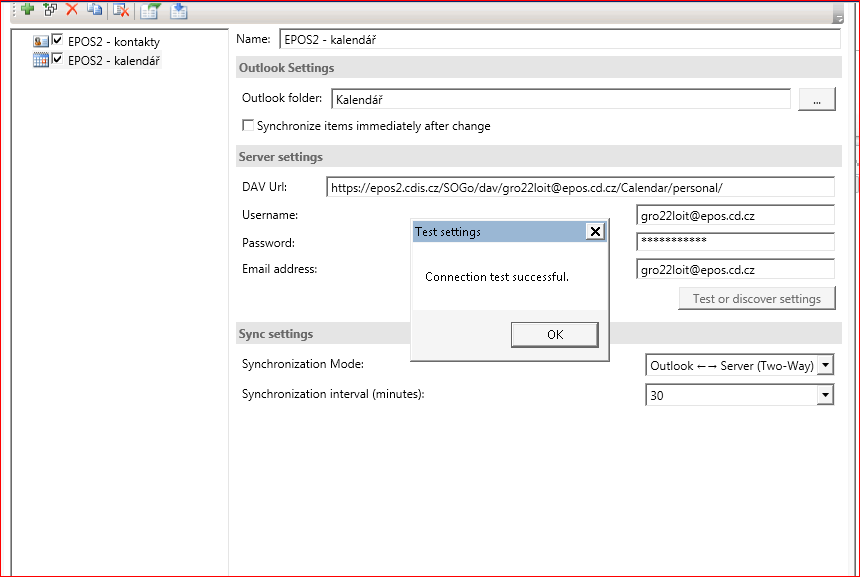Select EPOS2 - kalendář profile in list

114,60
